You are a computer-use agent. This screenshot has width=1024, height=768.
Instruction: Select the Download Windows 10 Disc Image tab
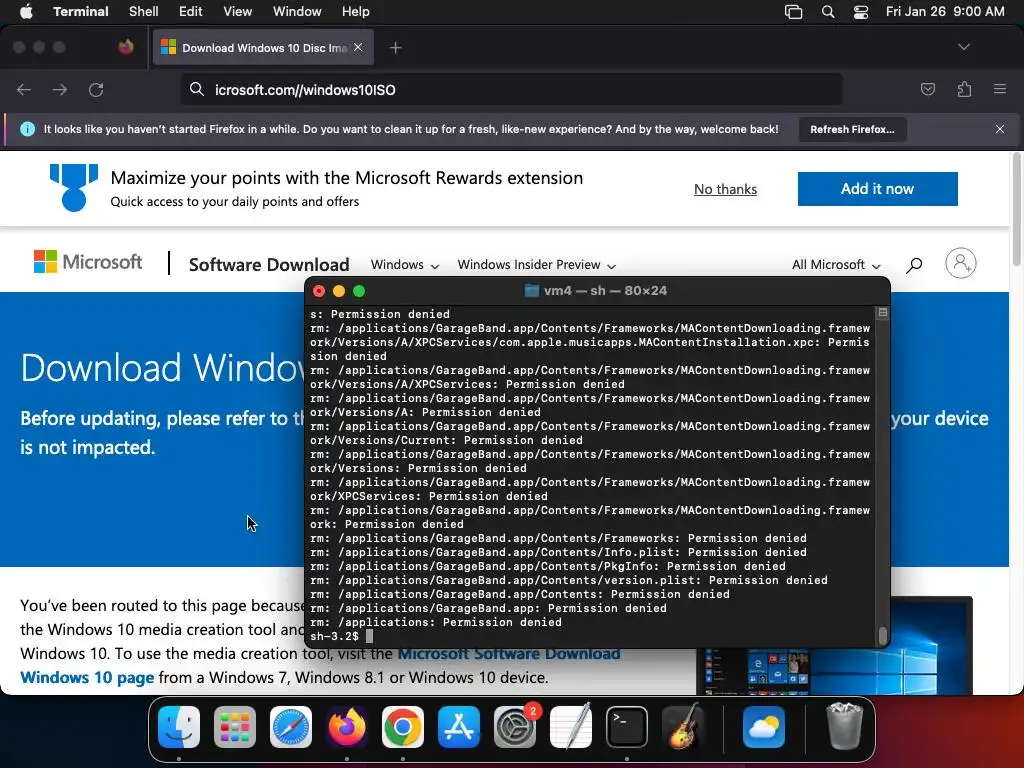(x=263, y=47)
